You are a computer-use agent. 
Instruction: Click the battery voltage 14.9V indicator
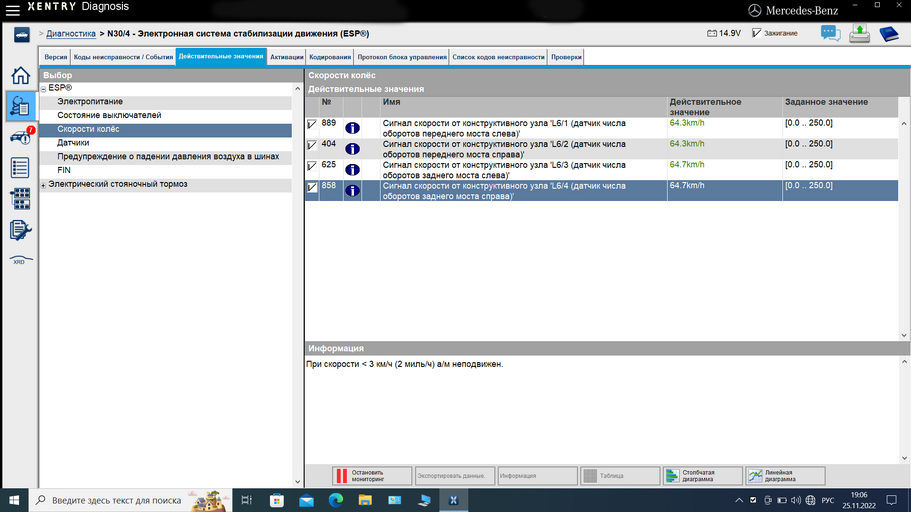click(723, 33)
